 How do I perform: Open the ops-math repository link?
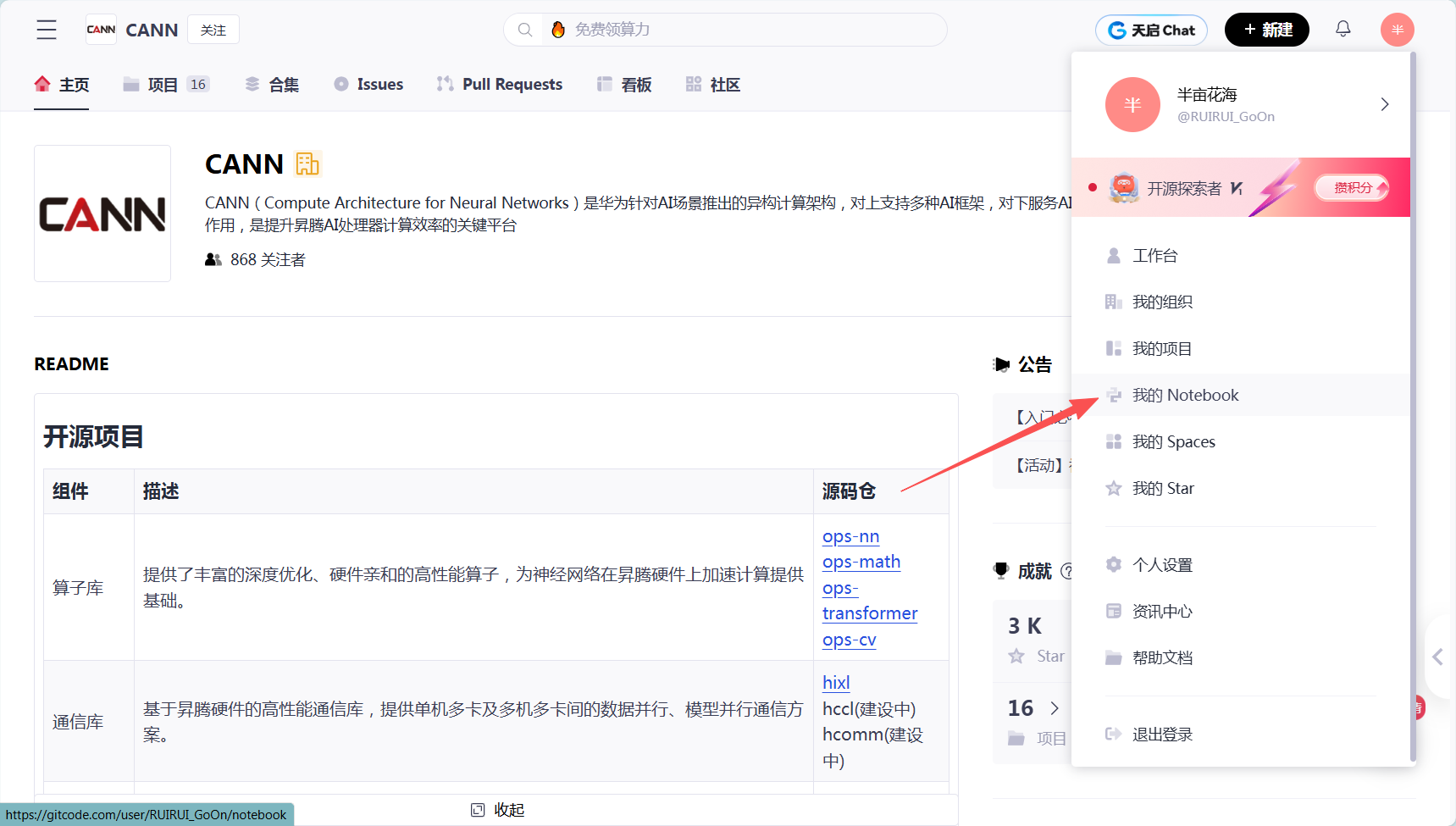pos(861,562)
